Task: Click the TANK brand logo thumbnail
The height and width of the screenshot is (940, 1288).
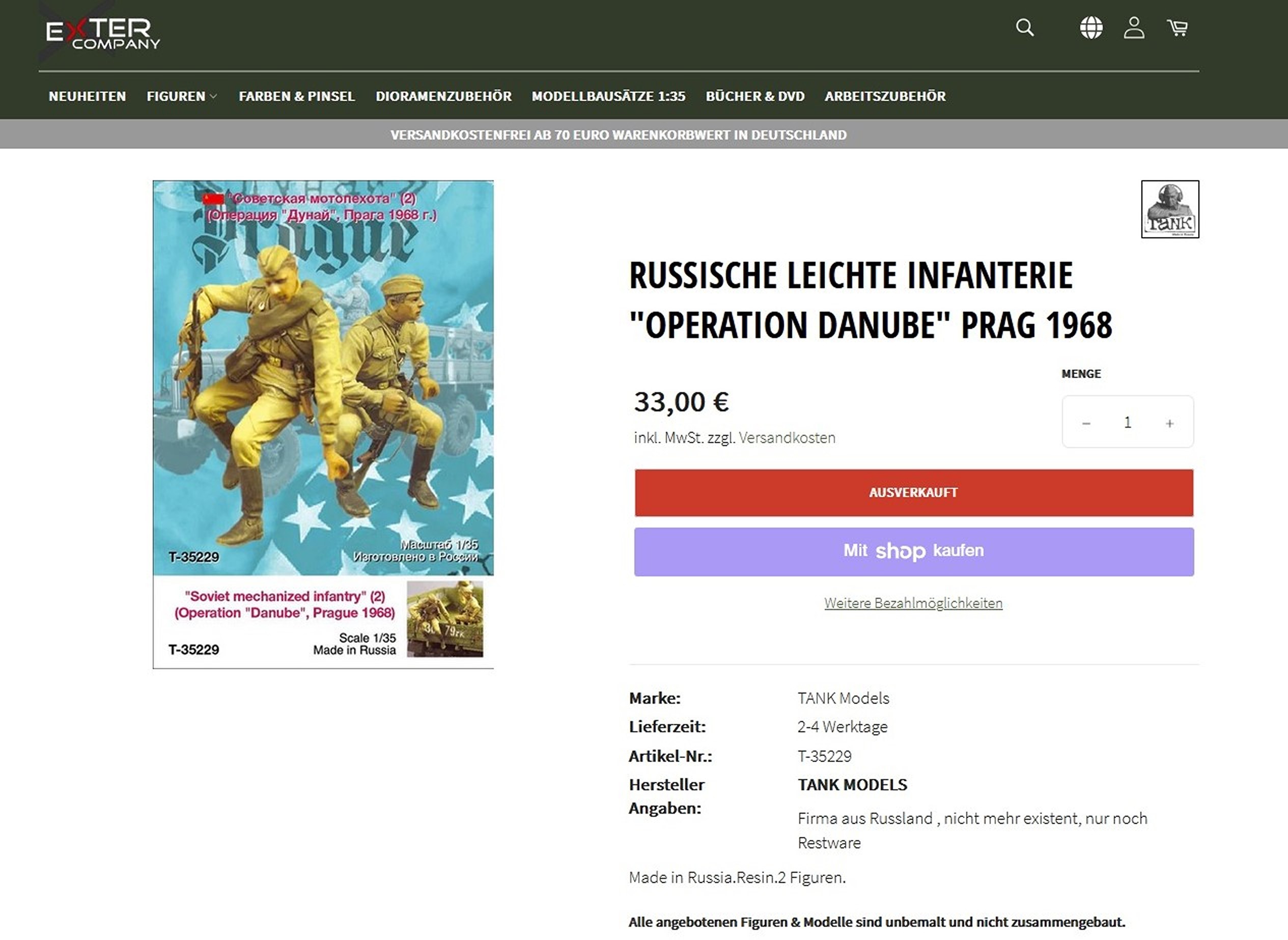Action: (1170, 209)
